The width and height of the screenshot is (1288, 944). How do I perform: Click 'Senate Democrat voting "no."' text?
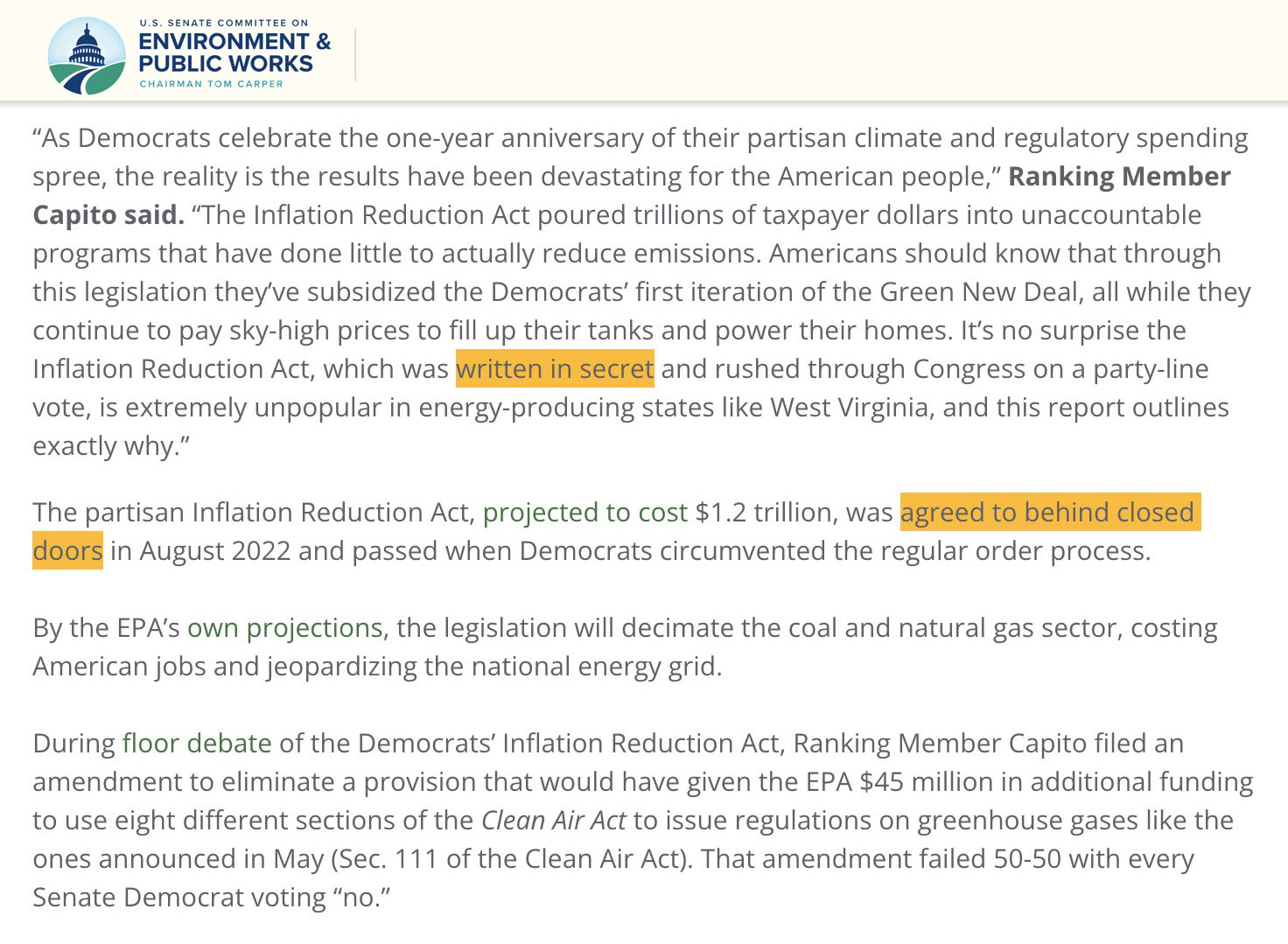[211, 898]
